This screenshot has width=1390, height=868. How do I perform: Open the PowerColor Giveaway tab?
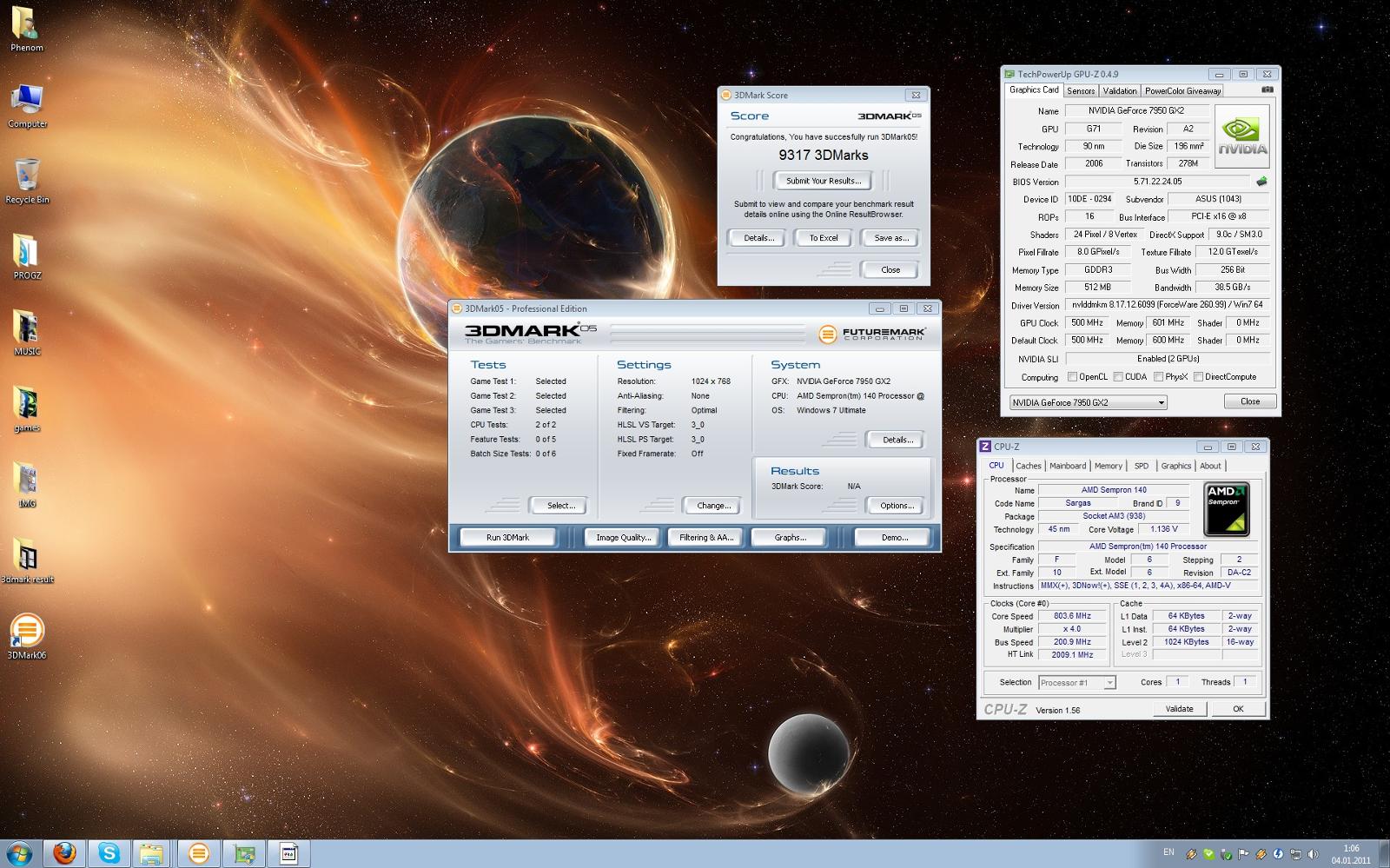pos(1182,90)
